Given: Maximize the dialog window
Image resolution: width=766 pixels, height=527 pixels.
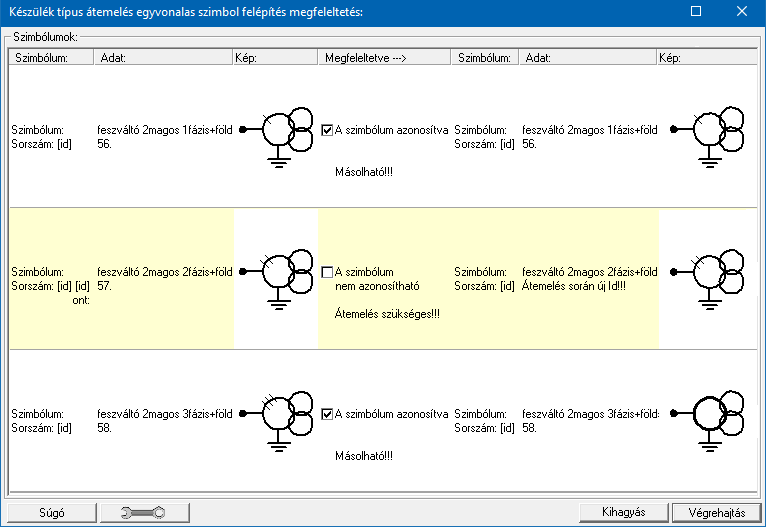Looking at the screenshot, I should click(696, 11).
